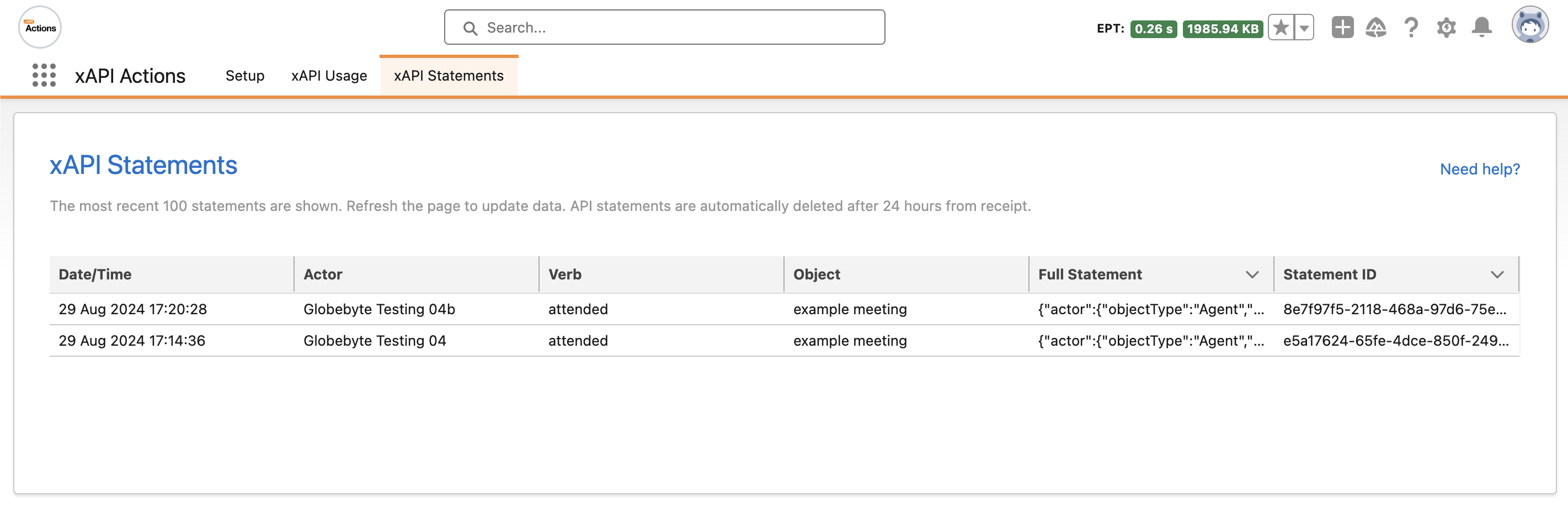Open the App Launcher grid icon
The height and width of the screenshot is (518, 1568).
point(44,76)
